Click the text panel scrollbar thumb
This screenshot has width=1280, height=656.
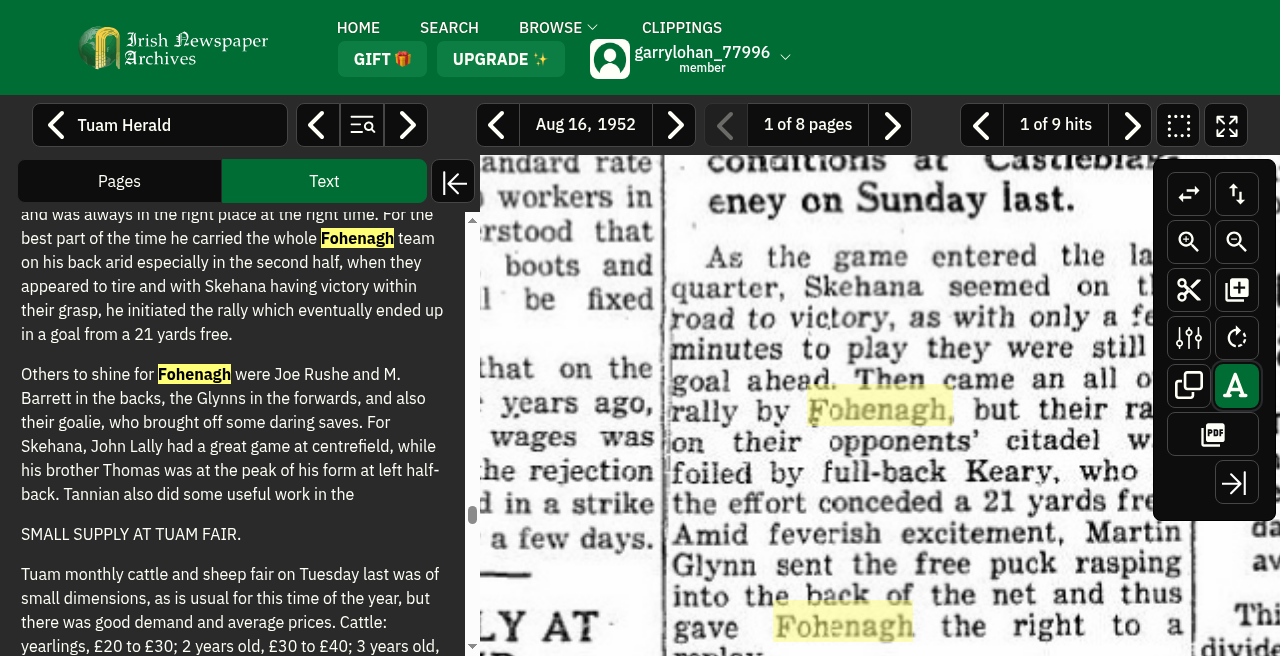[472, 515]
